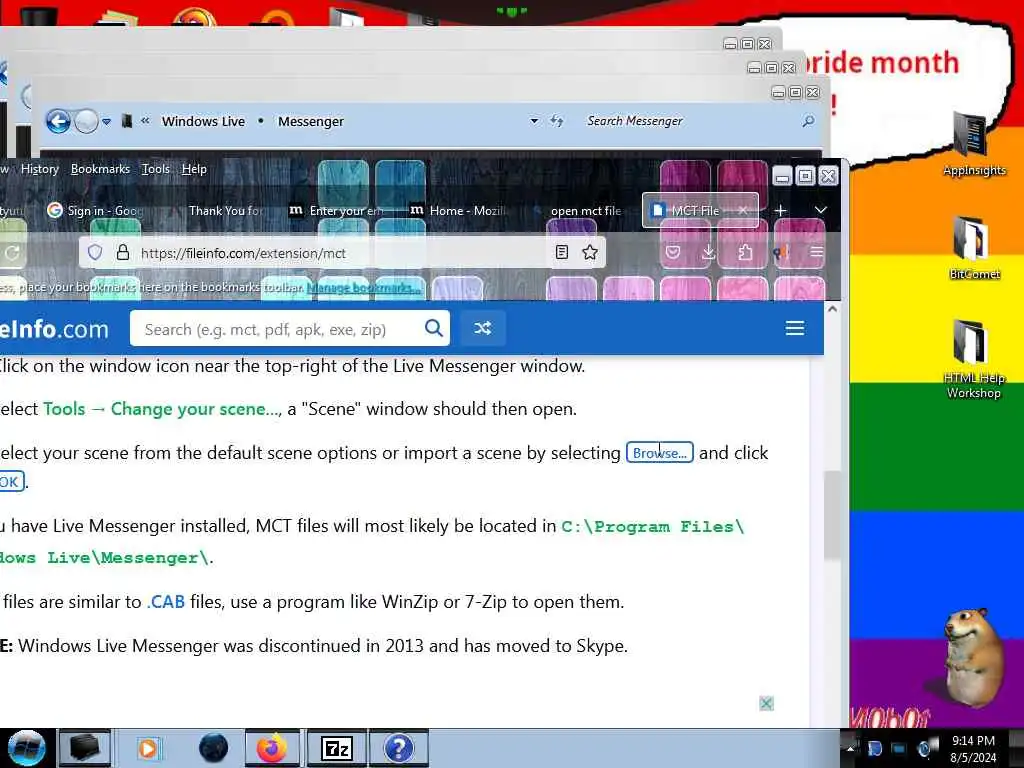The height and width of the screenshot is (768, 1024).
Task: Click the dark globe taskbar icon
Action: [213, 748]
